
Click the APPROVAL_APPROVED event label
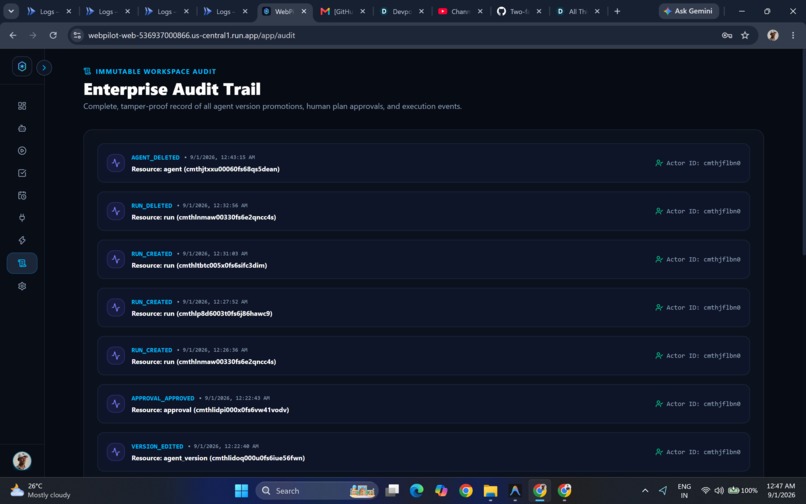pos(162,398)
